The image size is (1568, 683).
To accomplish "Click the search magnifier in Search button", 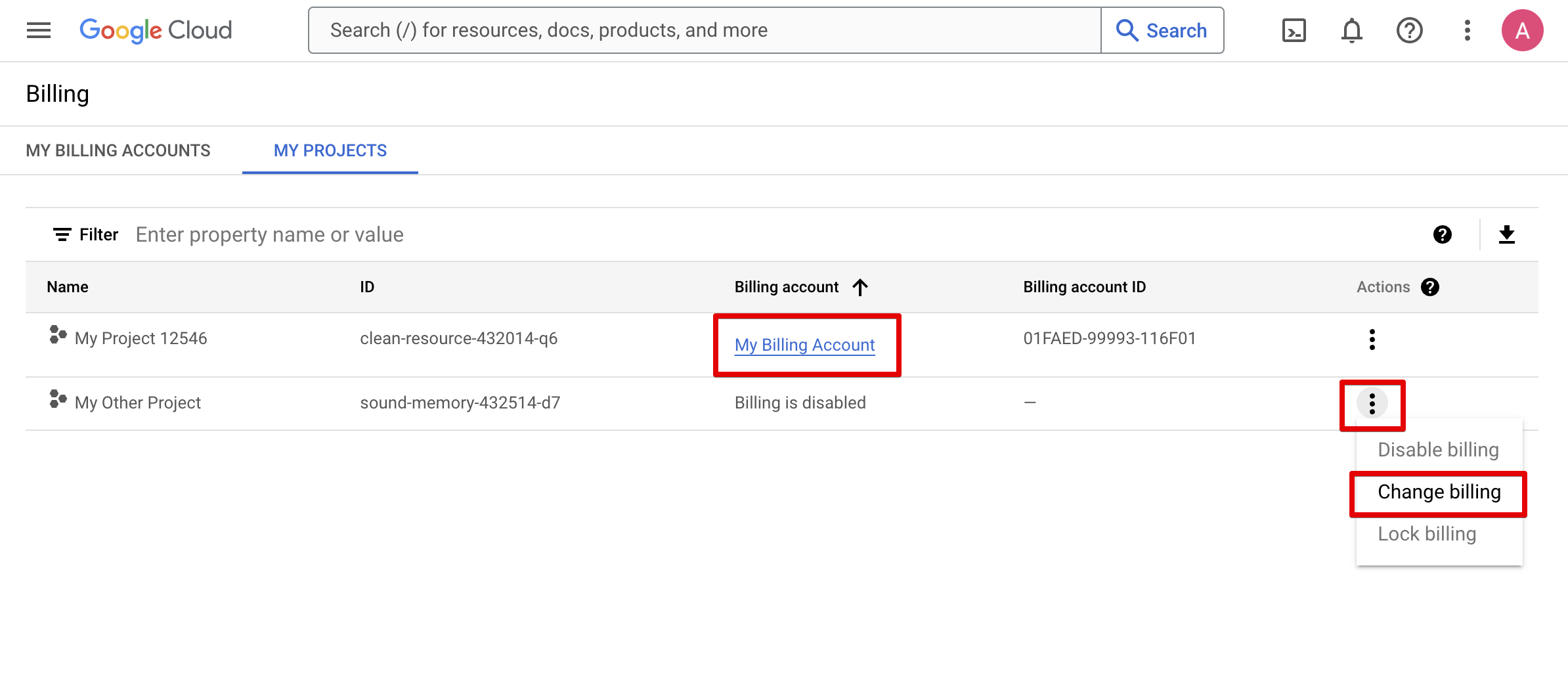I will click(x=1127, y=30).
